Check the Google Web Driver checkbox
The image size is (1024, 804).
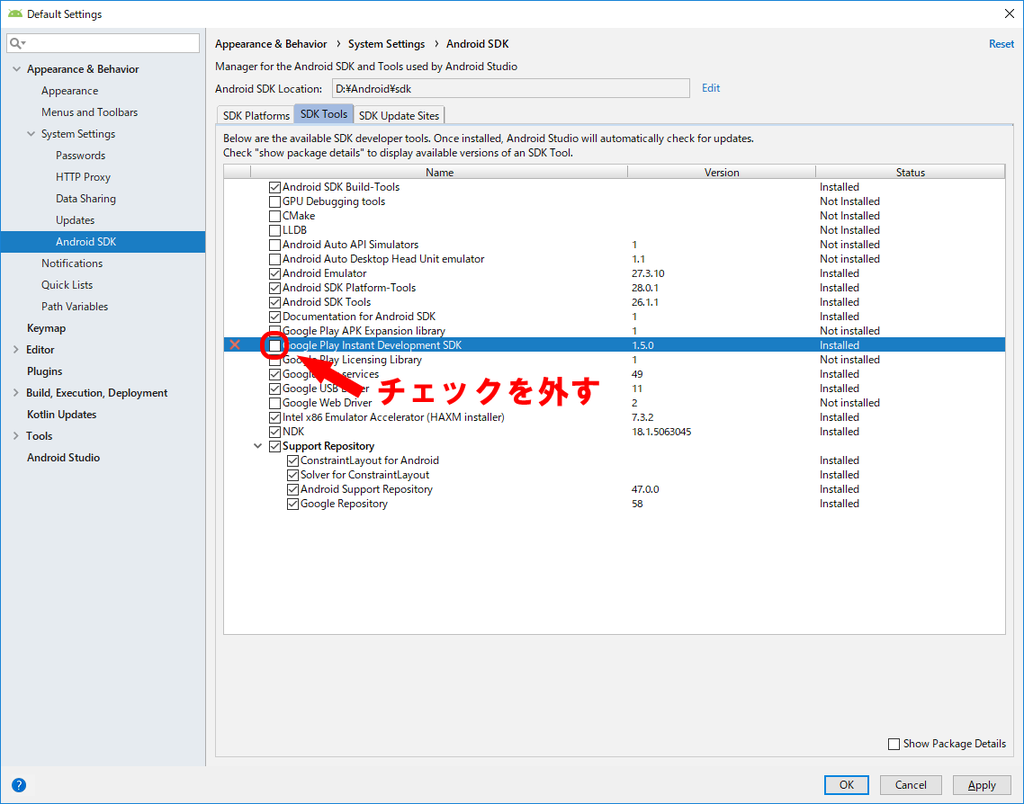pos(275,403)
